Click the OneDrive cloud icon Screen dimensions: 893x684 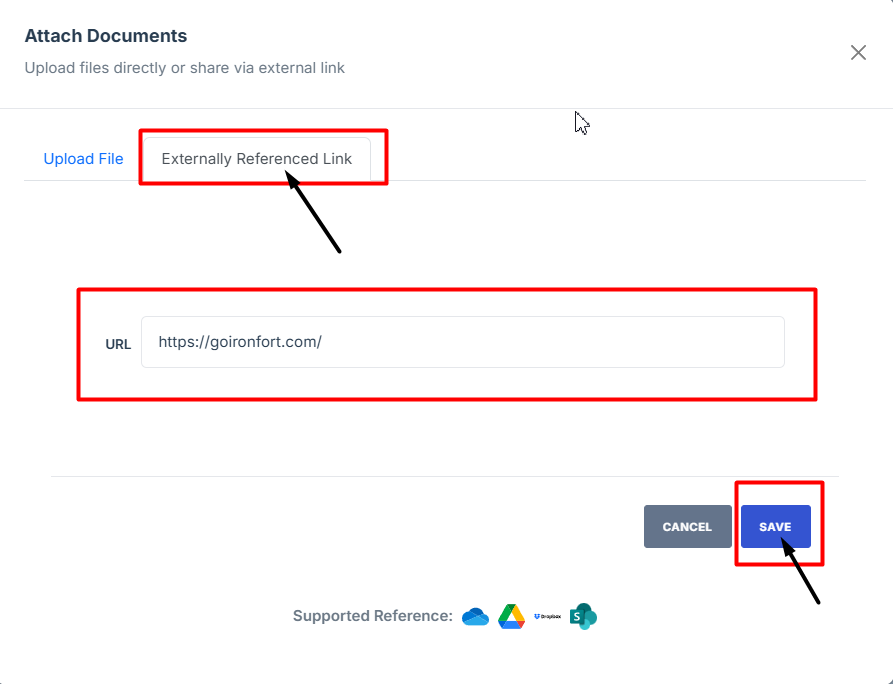click(475, 617)
